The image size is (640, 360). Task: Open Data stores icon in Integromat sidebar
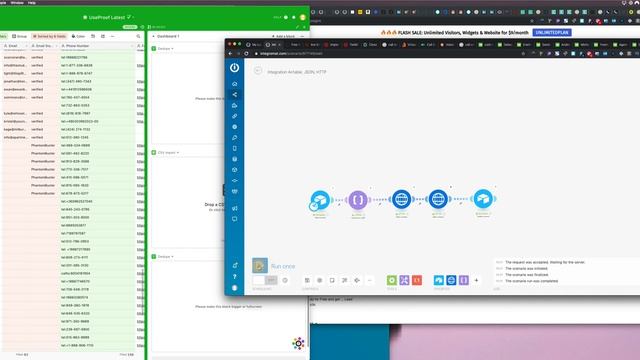(234, 159)
